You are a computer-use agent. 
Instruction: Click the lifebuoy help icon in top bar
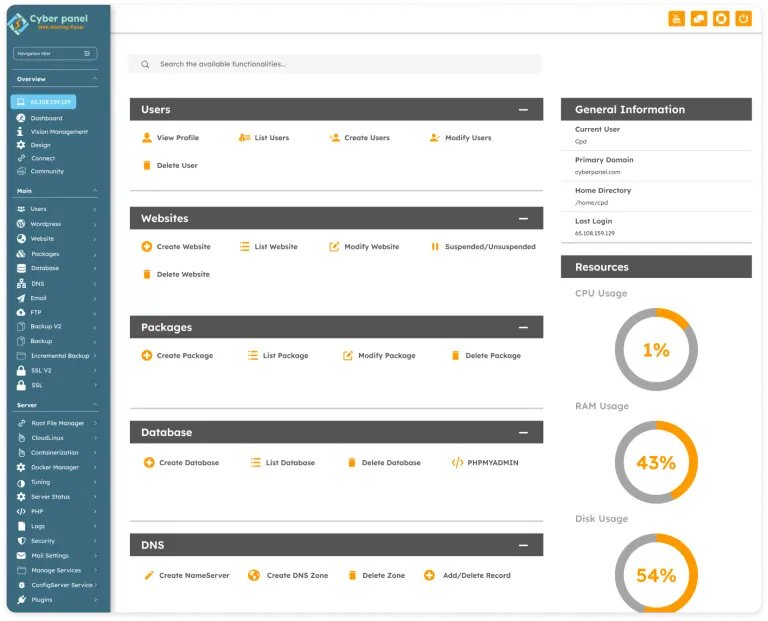click(x=721, y=19)
